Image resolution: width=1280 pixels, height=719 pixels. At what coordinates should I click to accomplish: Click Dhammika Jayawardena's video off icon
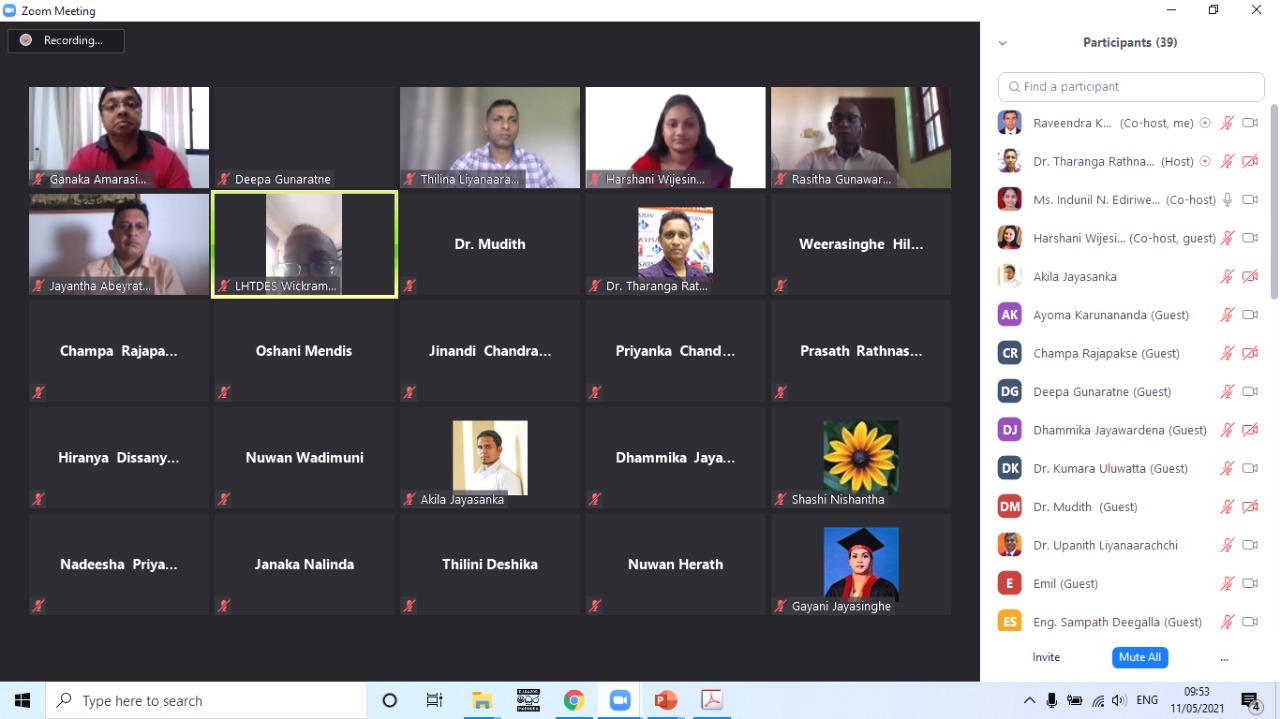(x=1250, y=430)
